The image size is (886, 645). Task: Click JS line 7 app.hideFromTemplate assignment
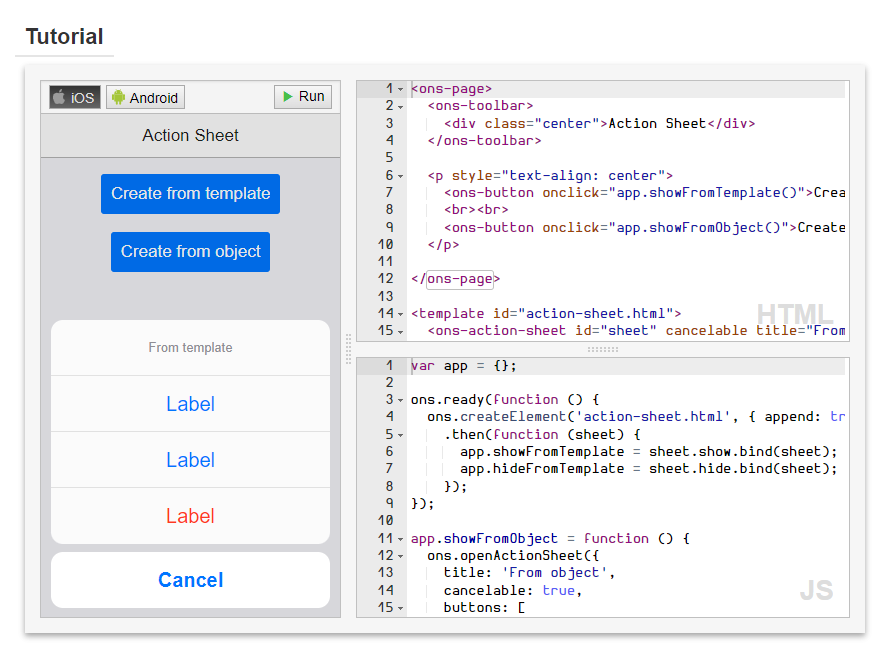[x=649, y=469]
